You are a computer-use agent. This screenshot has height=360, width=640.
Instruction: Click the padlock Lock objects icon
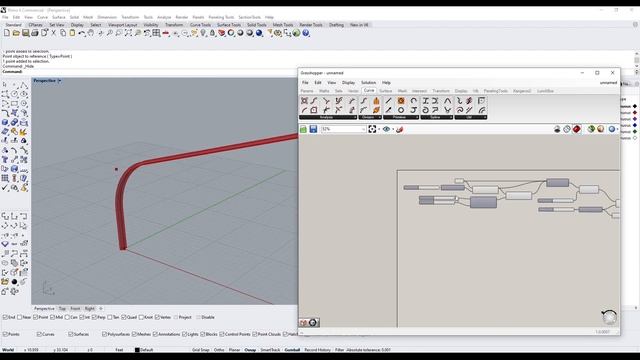(x=212, y=33)
